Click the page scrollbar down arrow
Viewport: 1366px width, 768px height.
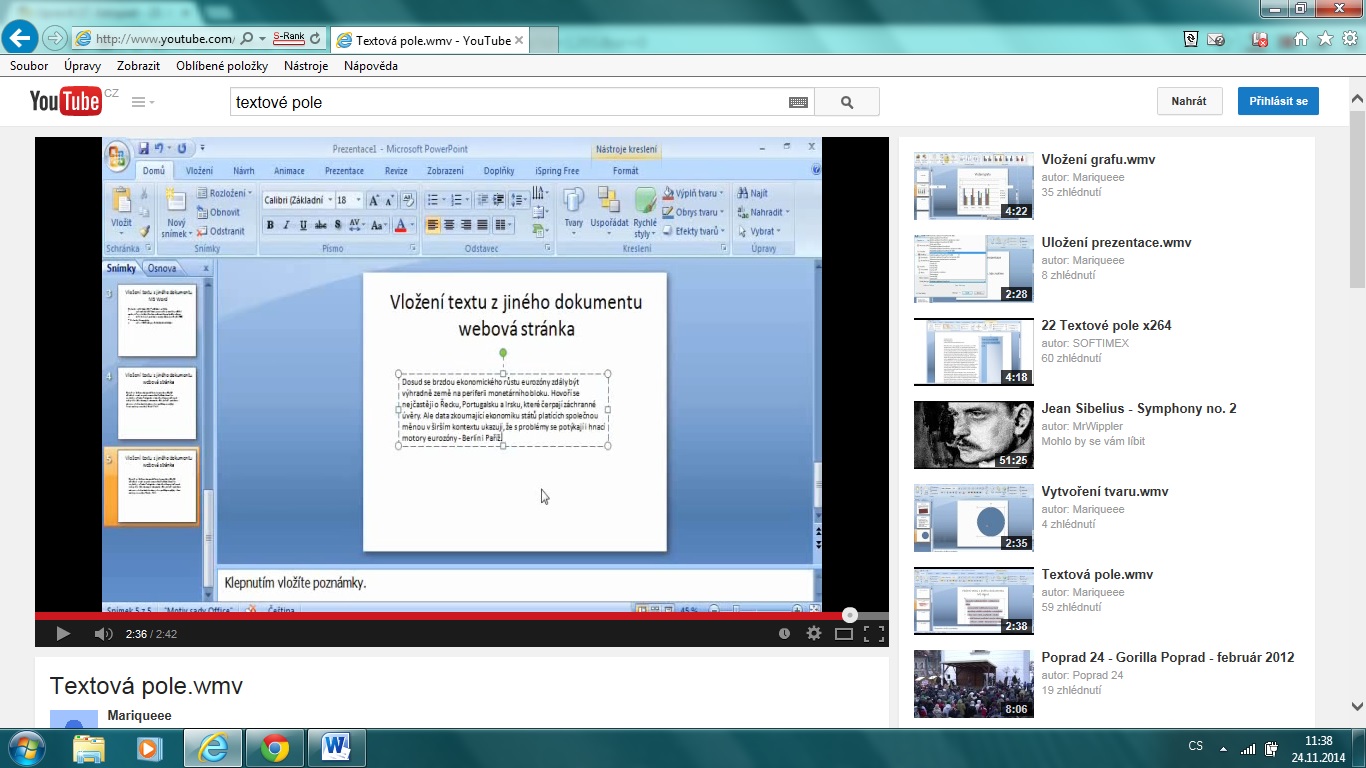click(x=1357, y=705)
